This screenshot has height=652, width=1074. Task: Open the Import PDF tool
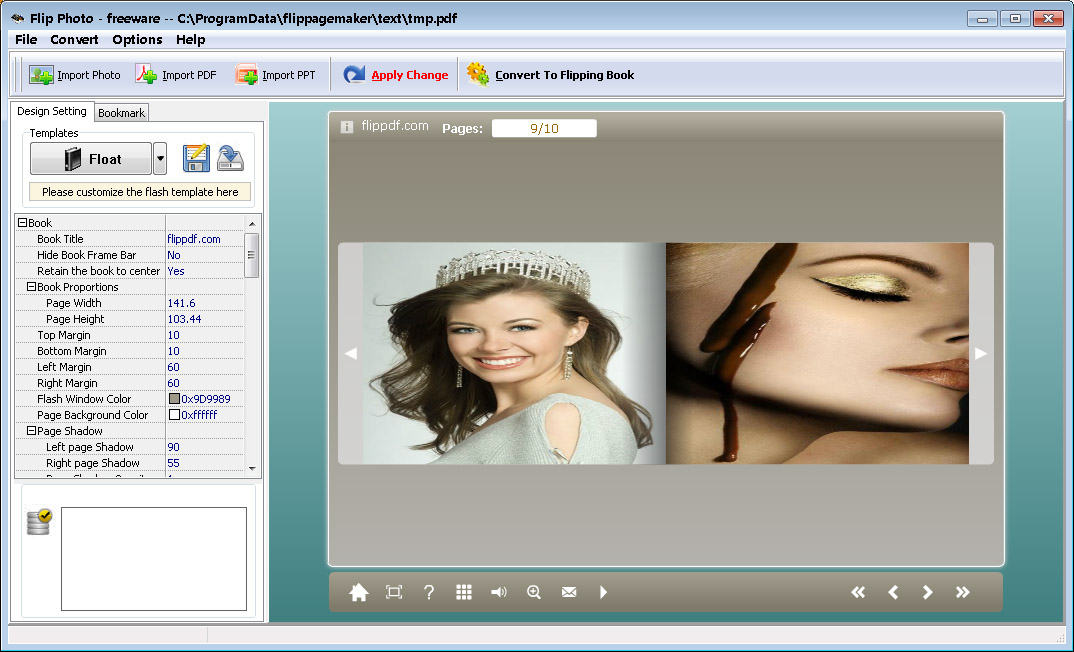point(146,74)
